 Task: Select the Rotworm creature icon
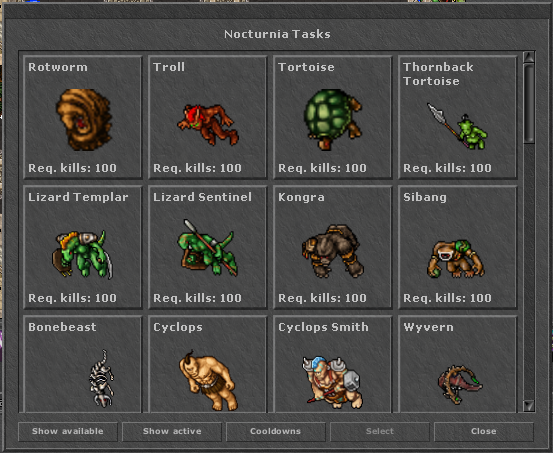click(84, 119)
